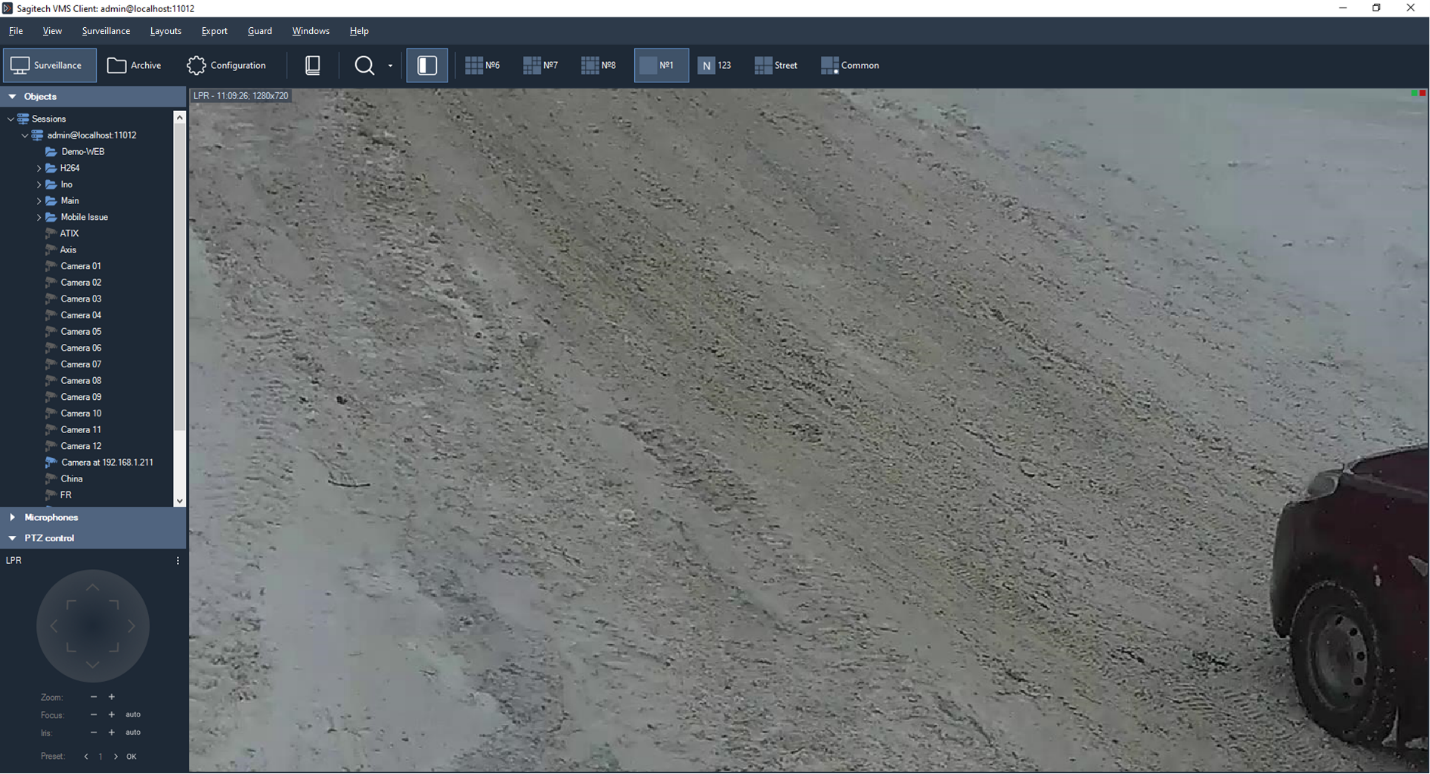Toggle the side panel visibility button
The height and width of the screenshot is (774, 1430).
point(427,65)
